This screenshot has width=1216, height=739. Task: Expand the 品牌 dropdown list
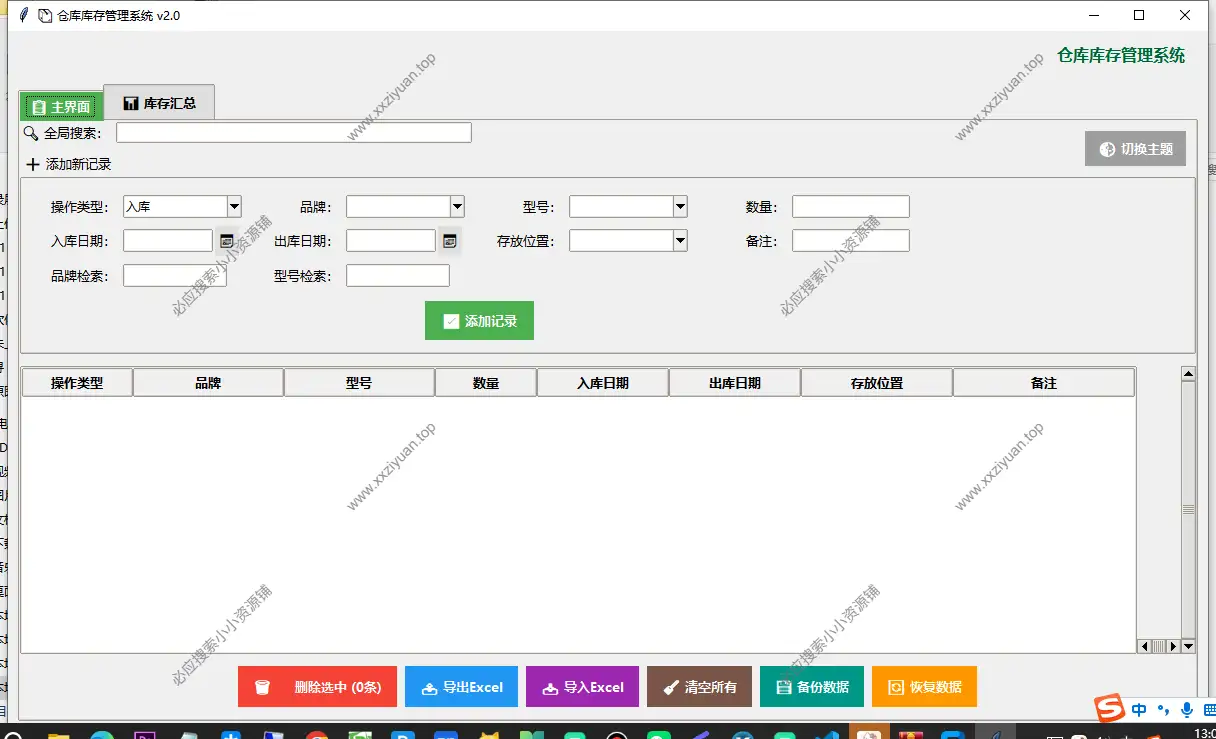point(457,206)
